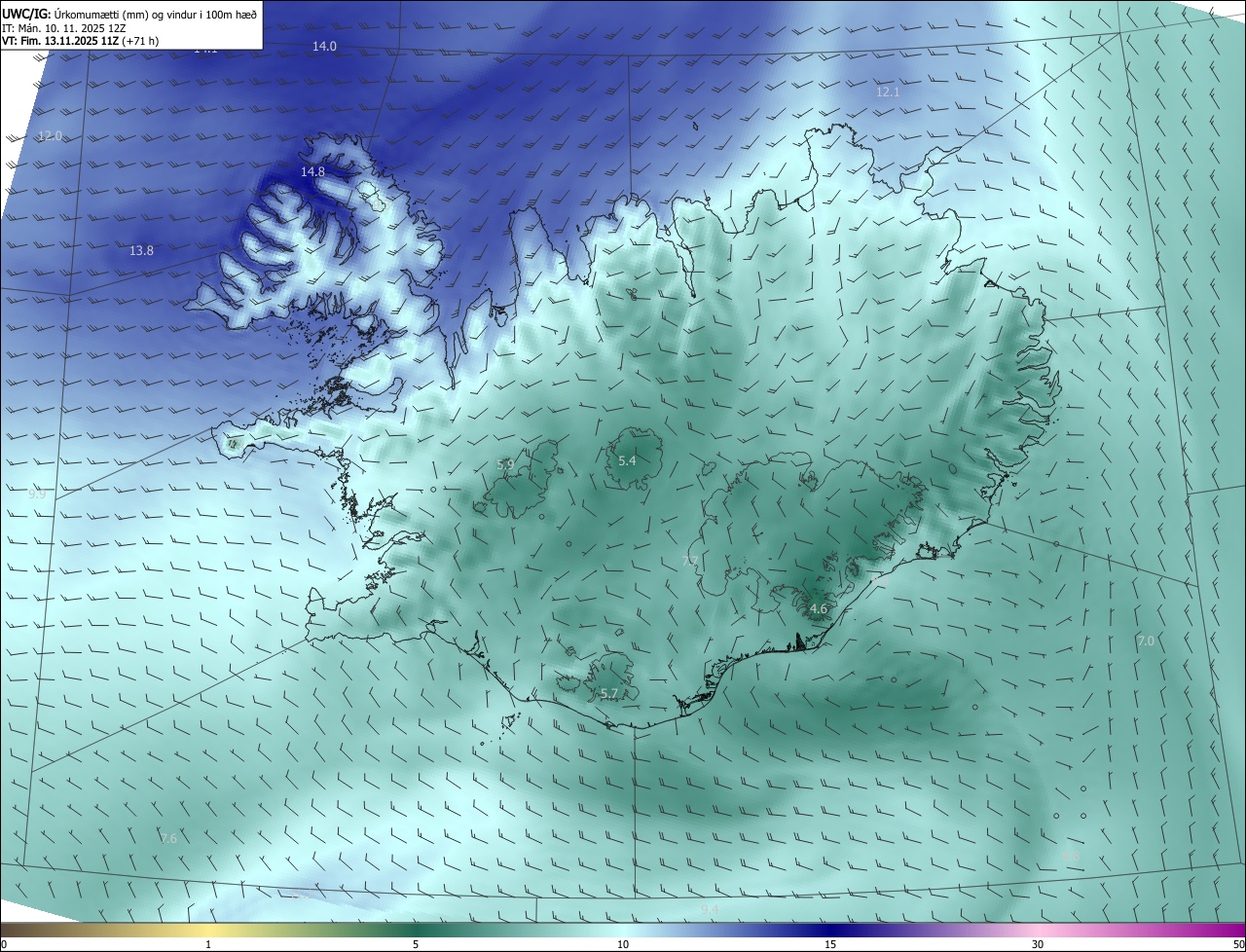Click the 4.6 value on the southeast glacier
Image resolution: width=1246 pixels, height=952 pixels.
[818, 609]
